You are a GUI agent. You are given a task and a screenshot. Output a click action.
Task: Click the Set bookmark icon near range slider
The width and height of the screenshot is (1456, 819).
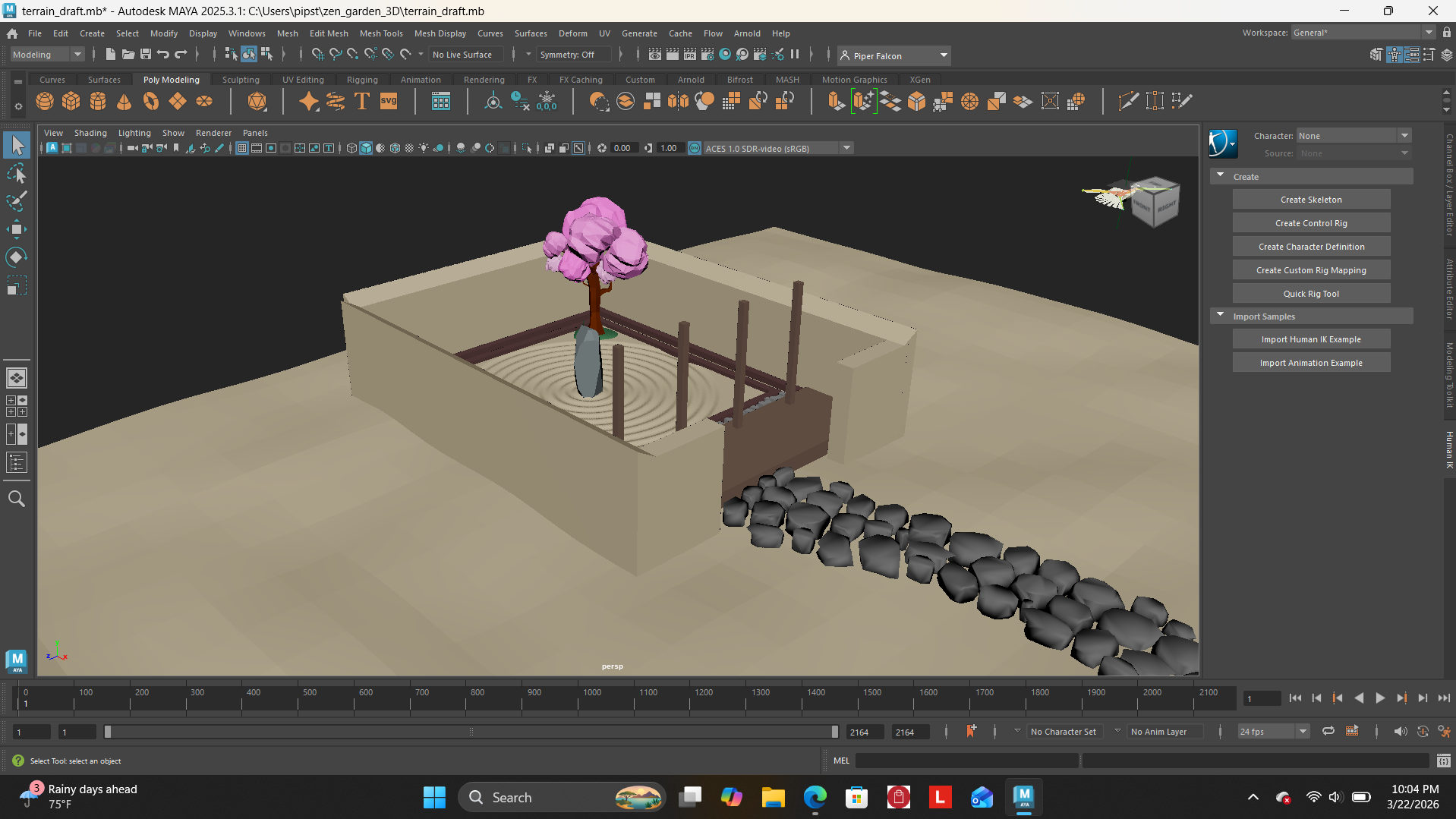click(971, 731)
